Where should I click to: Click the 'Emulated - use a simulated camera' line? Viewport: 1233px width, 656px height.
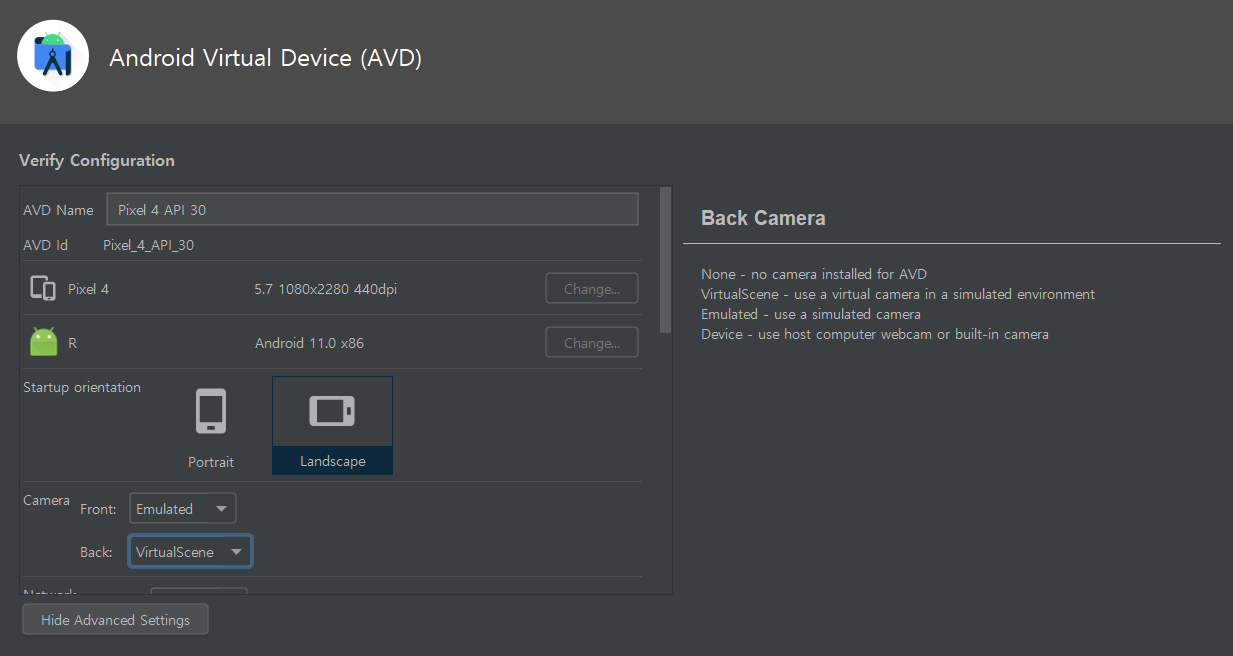(x=811, y=314)
